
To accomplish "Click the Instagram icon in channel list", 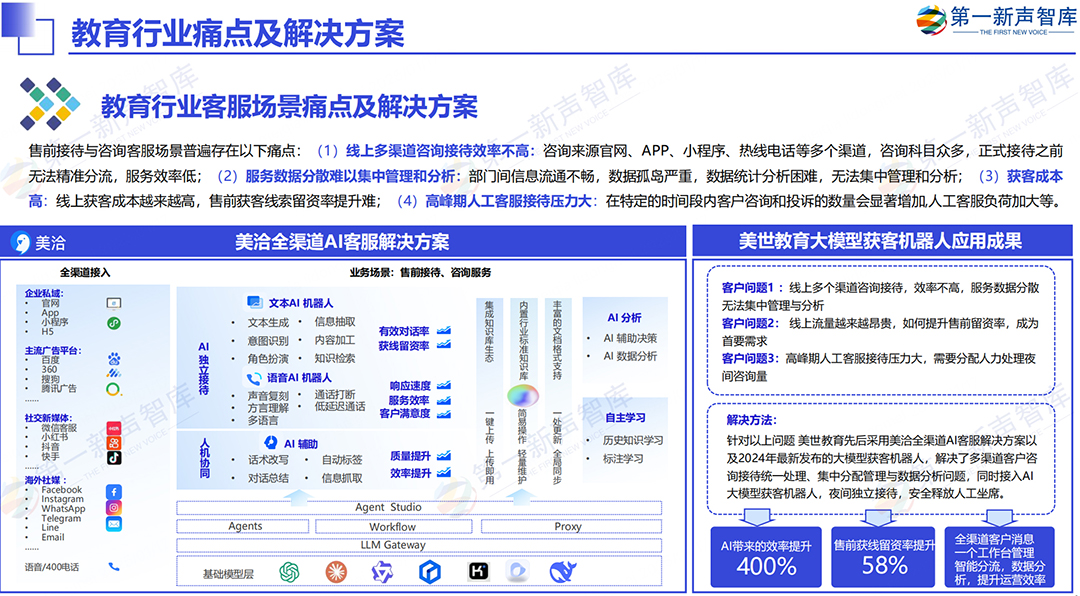I will [x=114, y=508].
